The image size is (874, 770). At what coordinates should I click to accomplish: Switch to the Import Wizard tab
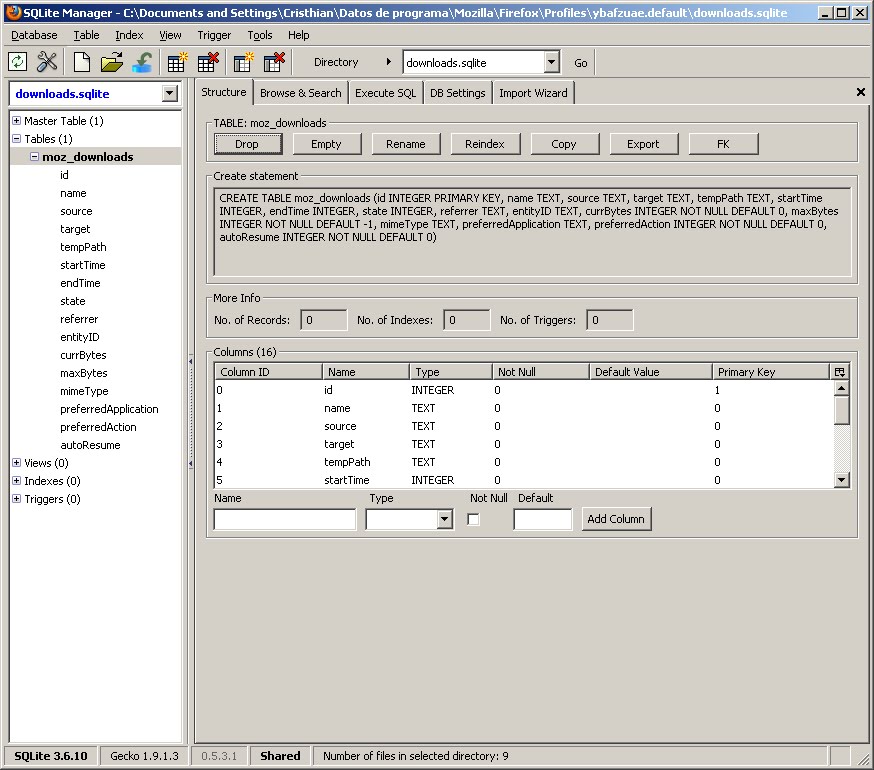[x=533, y=93]
